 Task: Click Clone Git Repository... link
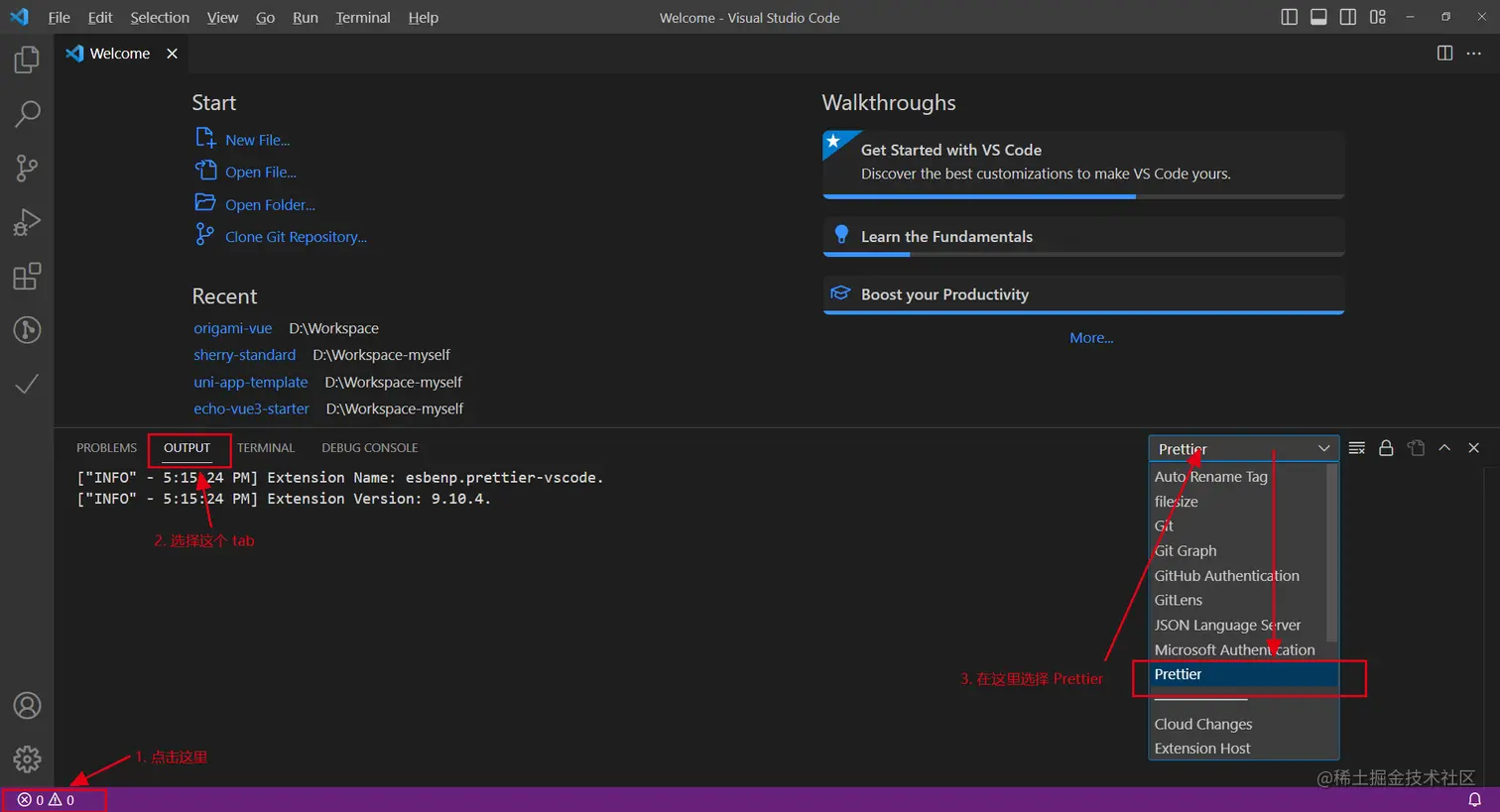(296, 237)
